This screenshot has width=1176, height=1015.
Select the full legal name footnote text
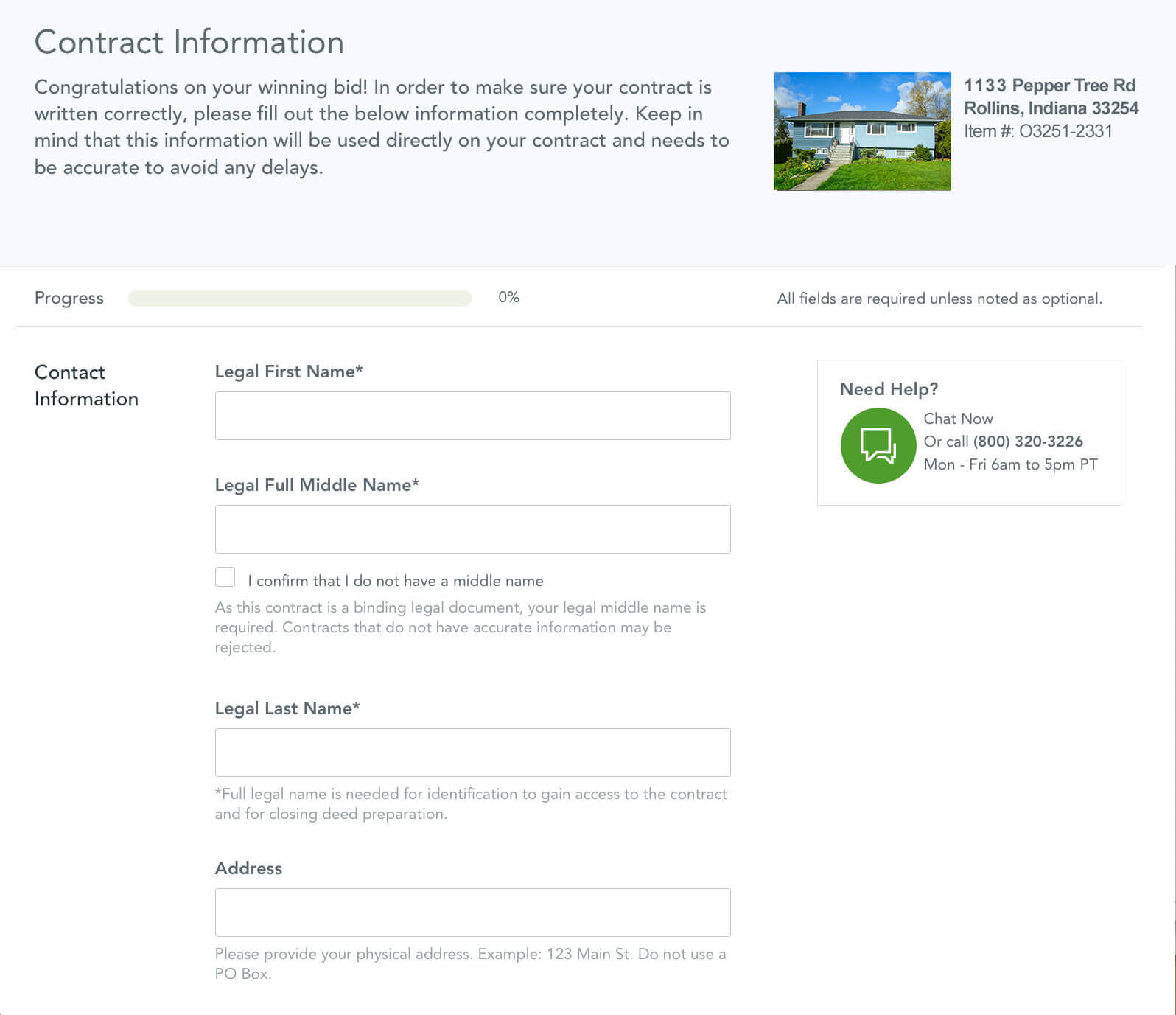(x=471, y=803)
